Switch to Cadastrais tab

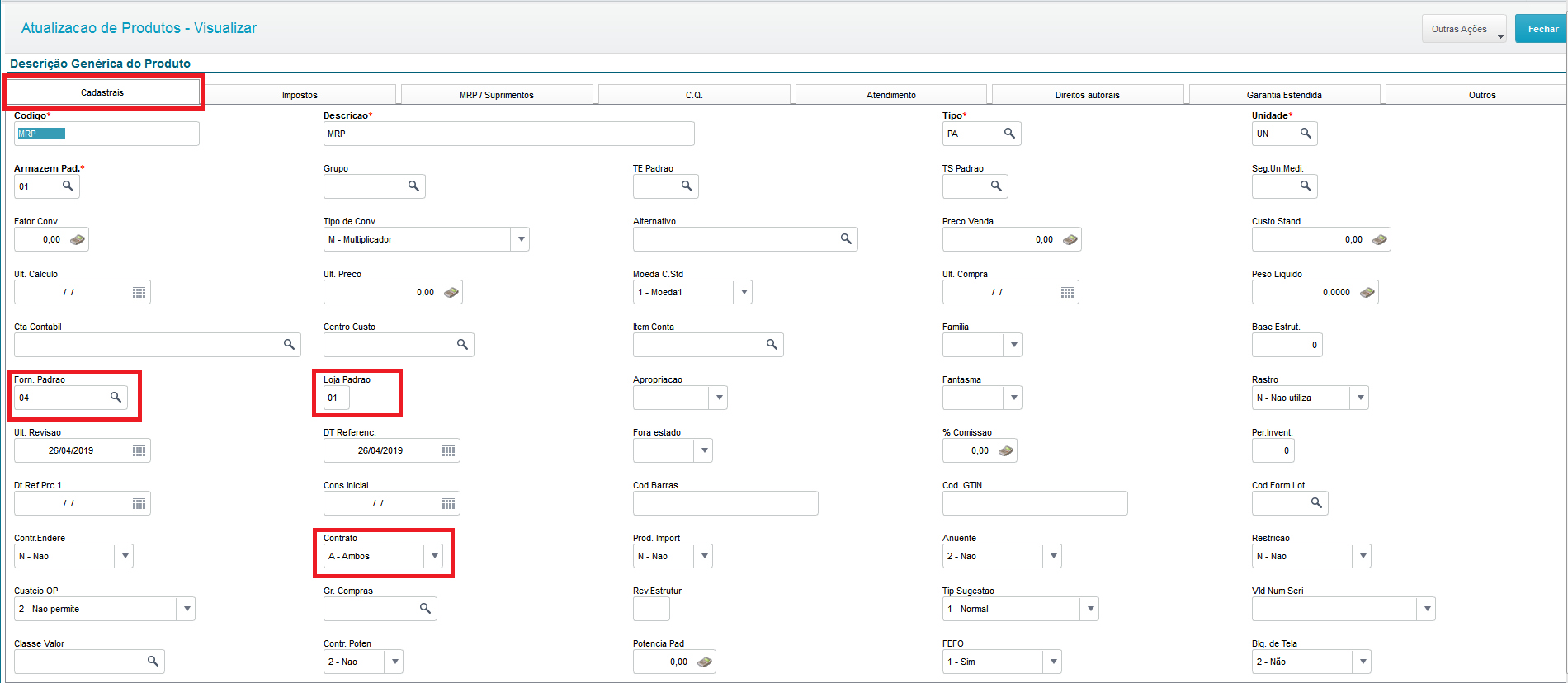(102, 92)
